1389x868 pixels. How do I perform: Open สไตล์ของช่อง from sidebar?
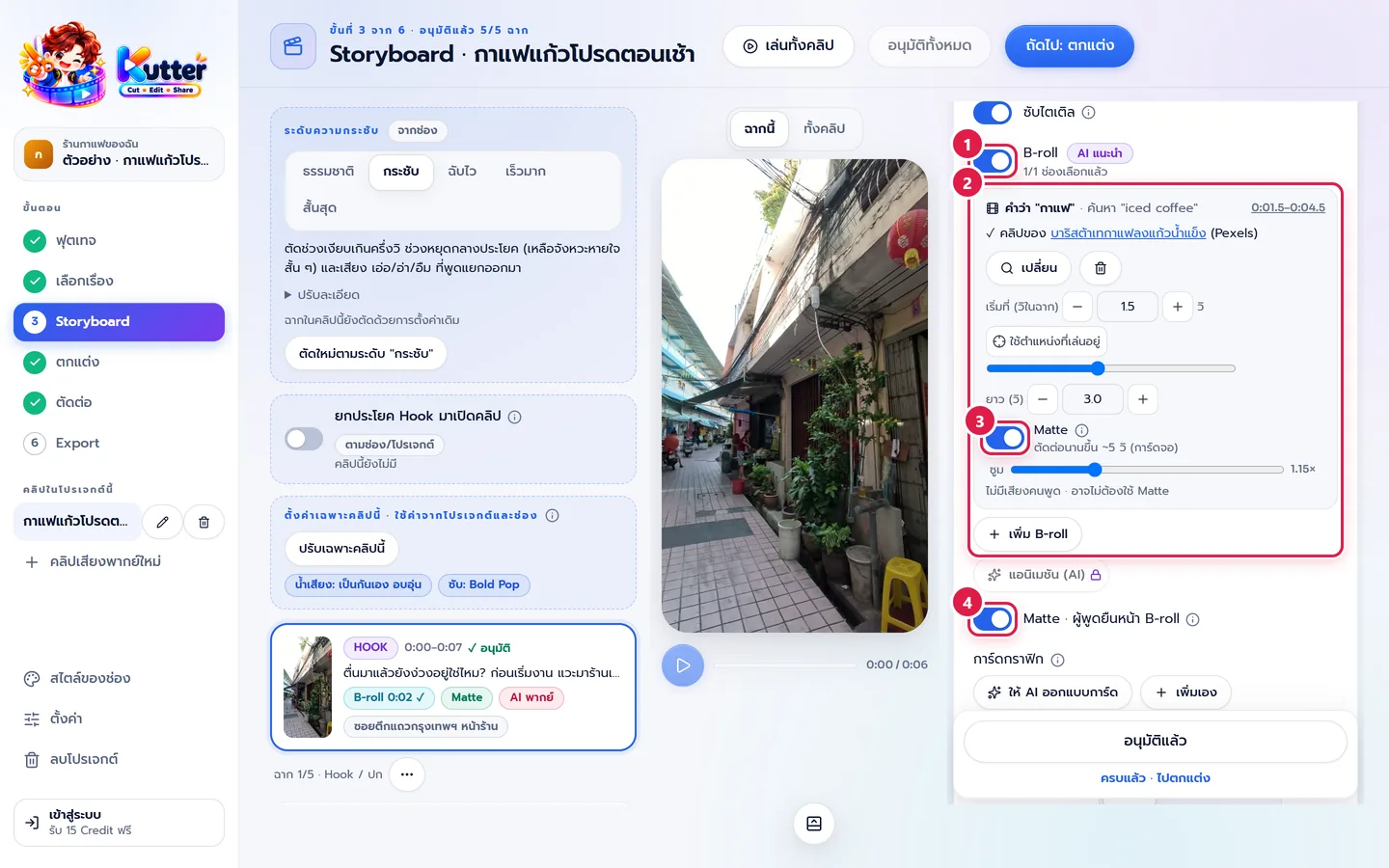point(119,678)
